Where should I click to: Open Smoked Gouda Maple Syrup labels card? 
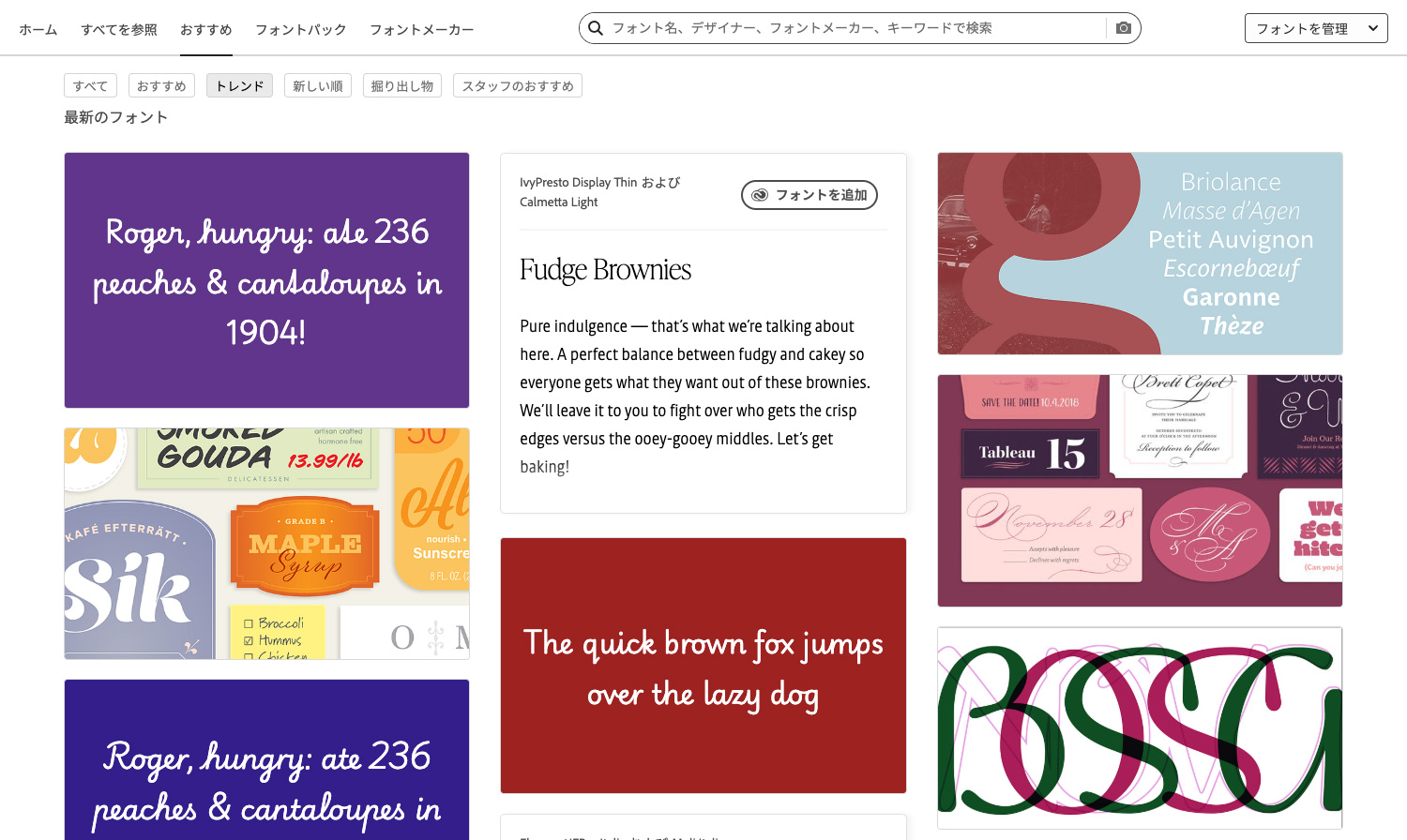[266, 544]
